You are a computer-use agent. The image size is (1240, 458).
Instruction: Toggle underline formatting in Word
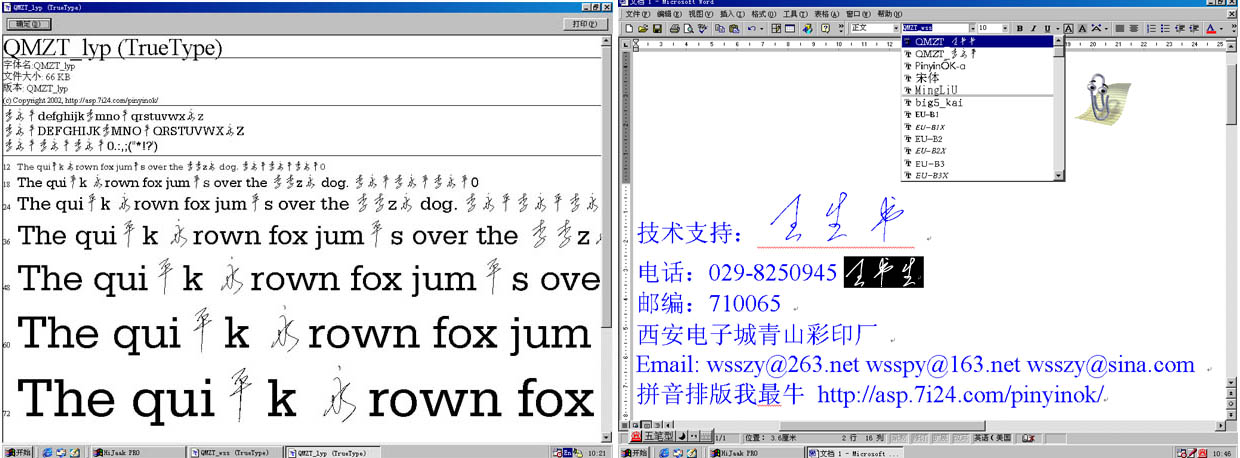pyautogui.click(x=1047, y=28)
